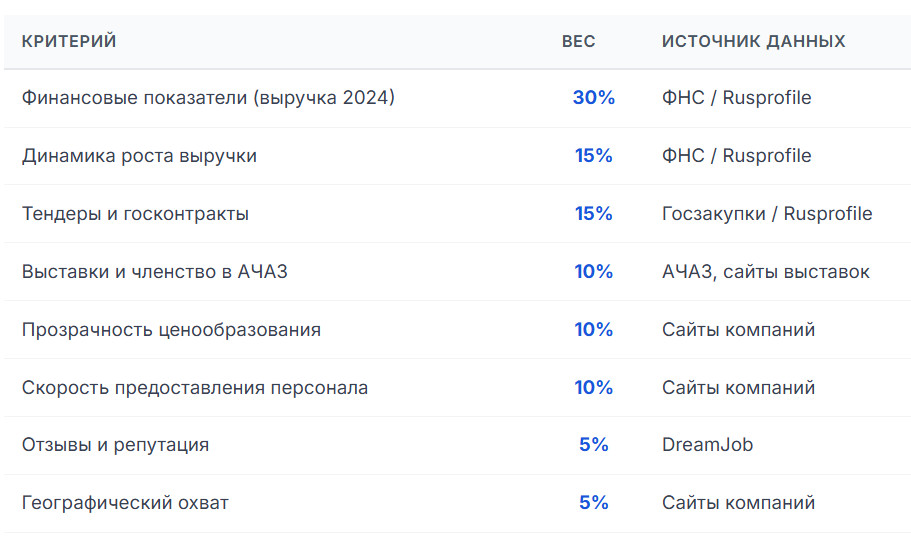Click the DreamJob source cell
The width and height of the screenshot is (911, 549).
(x=707, y=445)
